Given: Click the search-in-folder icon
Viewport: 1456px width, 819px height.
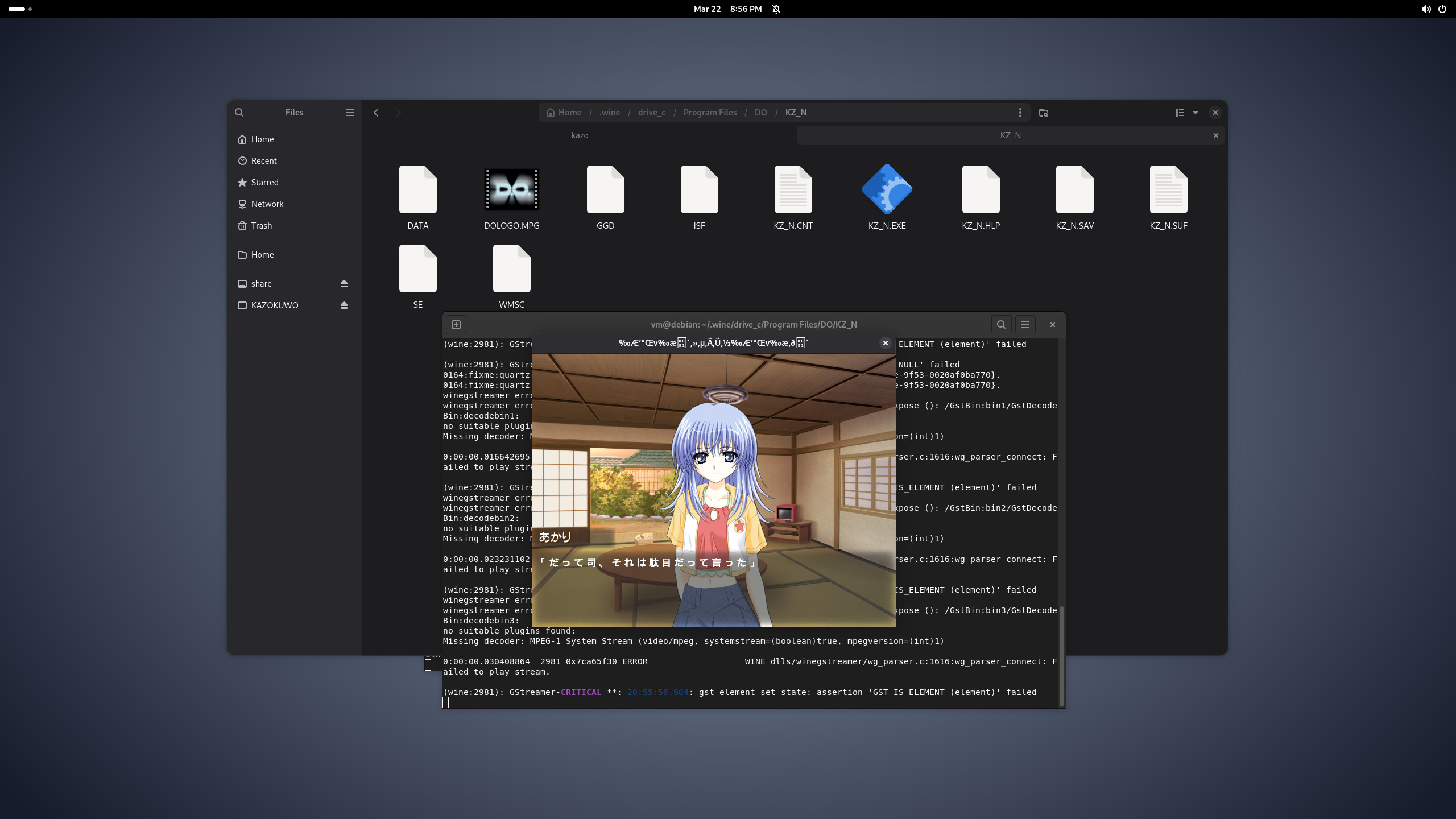Looking at the screenshot, I should pyautogui.click(x=1044, y=113).
